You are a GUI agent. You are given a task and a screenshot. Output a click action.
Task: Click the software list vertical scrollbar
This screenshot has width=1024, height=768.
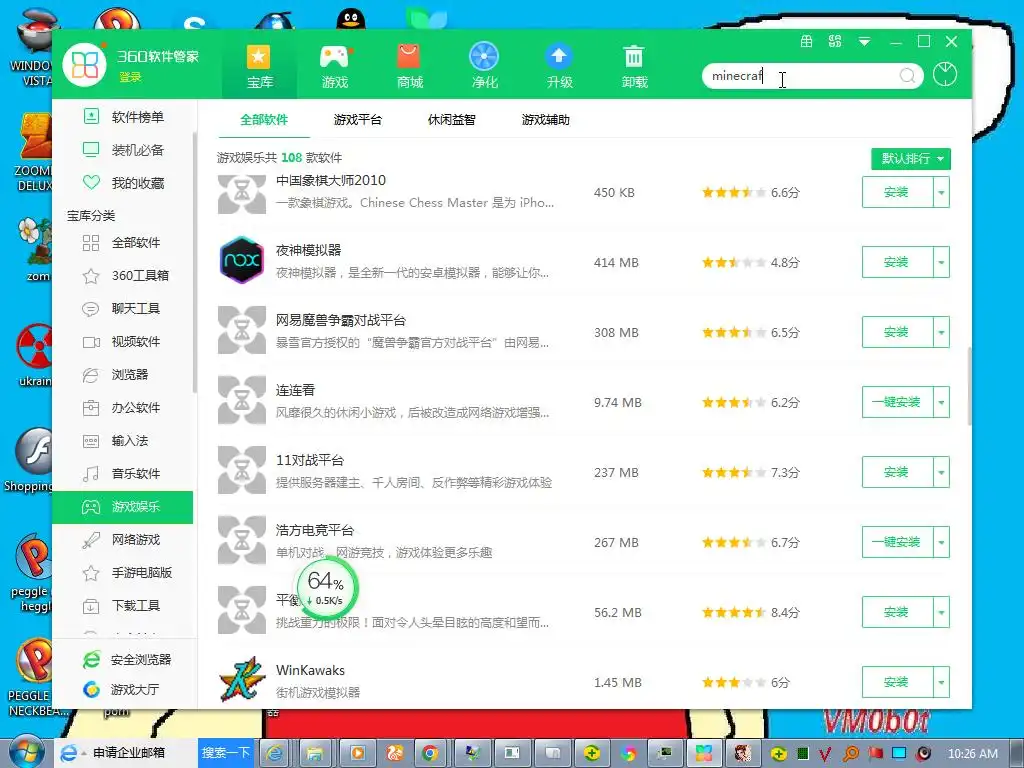[969, 387]
